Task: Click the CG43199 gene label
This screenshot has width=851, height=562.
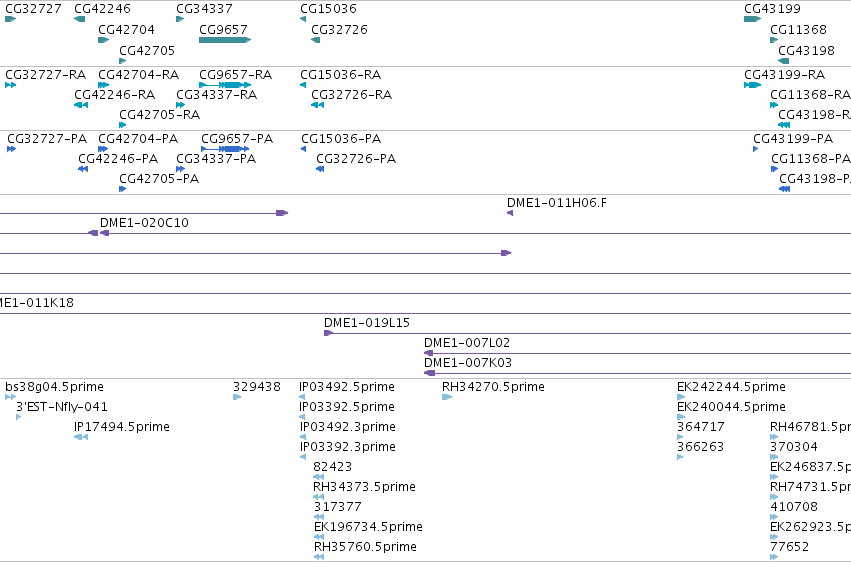Action: coord(772,9)
